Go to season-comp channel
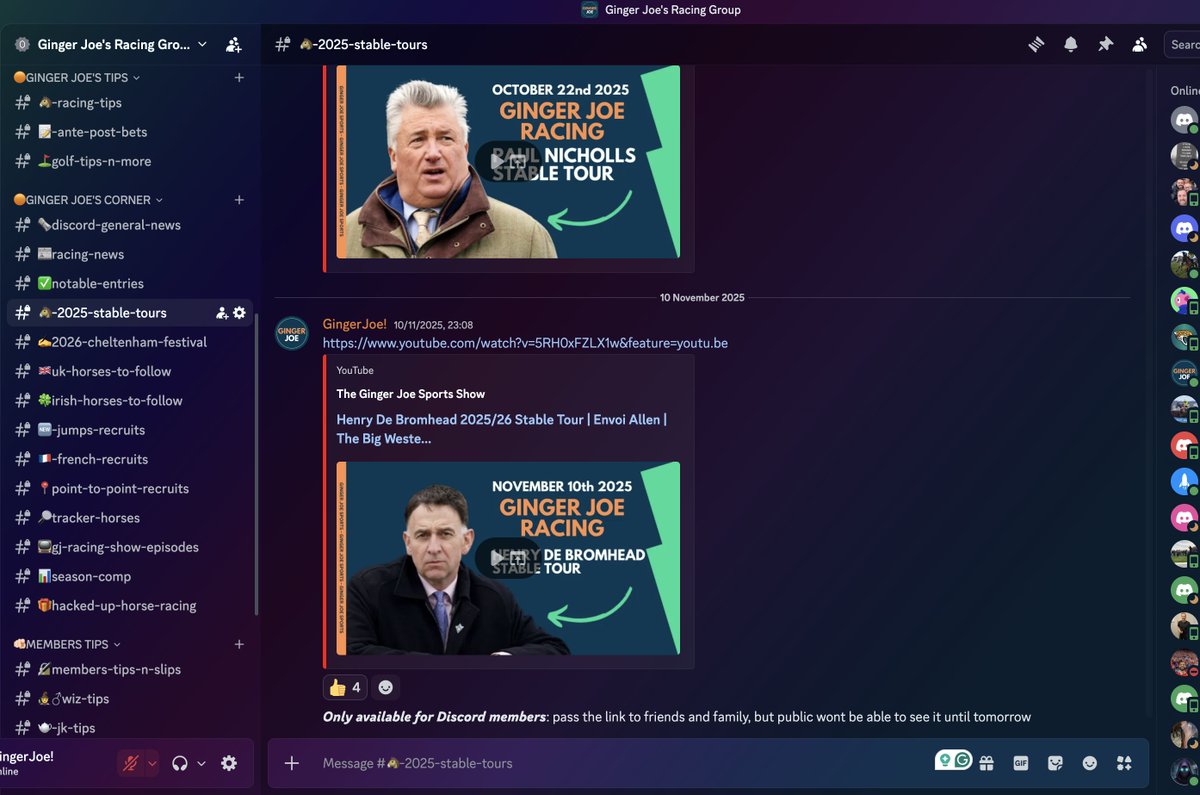1200x795 pixels. pos(130,576)
